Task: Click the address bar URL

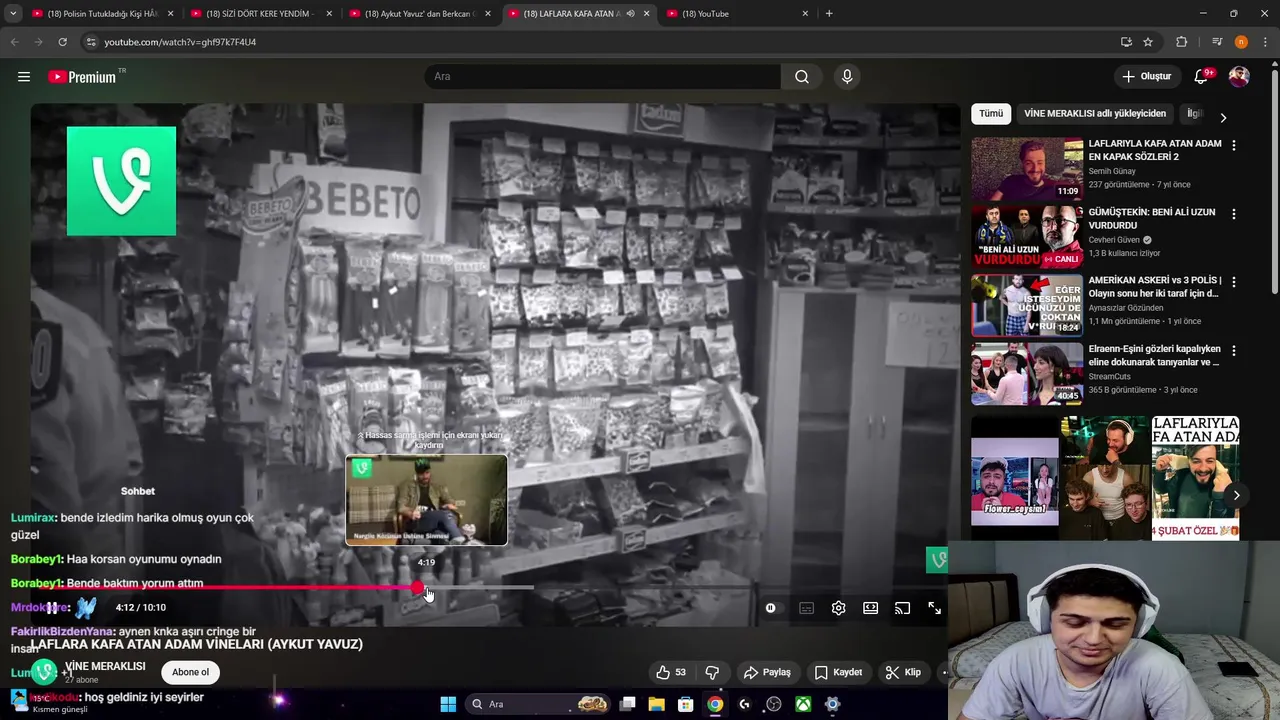Action: tap(180, 42)
